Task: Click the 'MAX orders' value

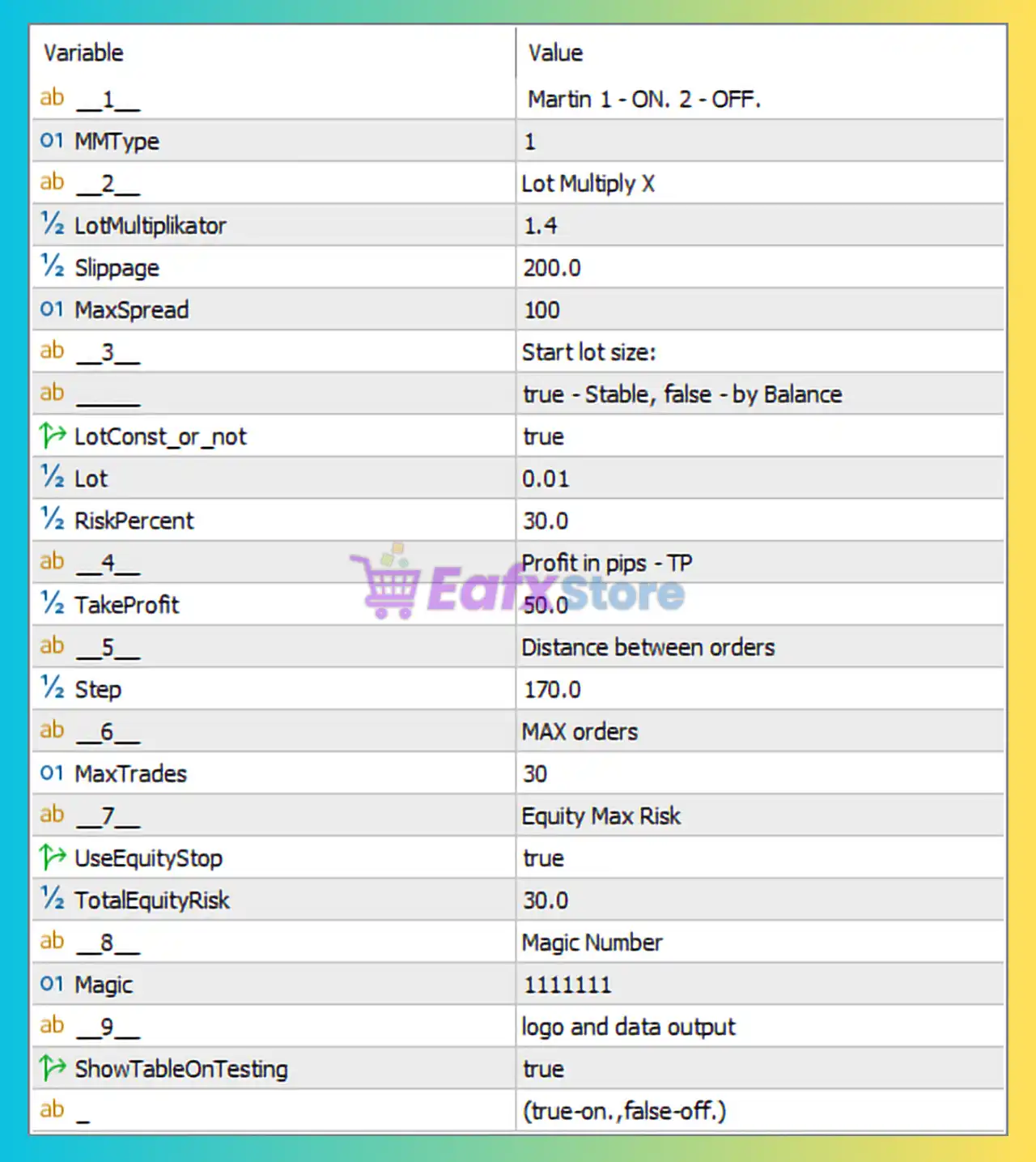Action: [x=580, y=731]
